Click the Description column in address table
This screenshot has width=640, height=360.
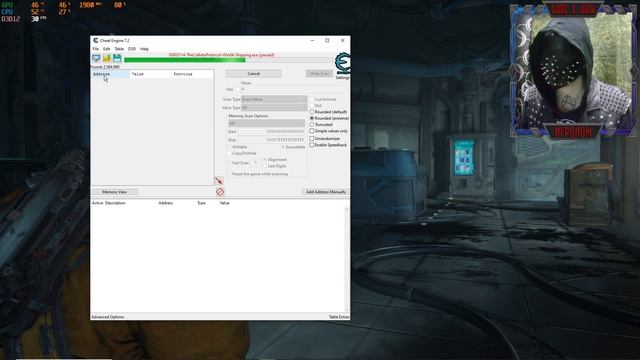115,203
